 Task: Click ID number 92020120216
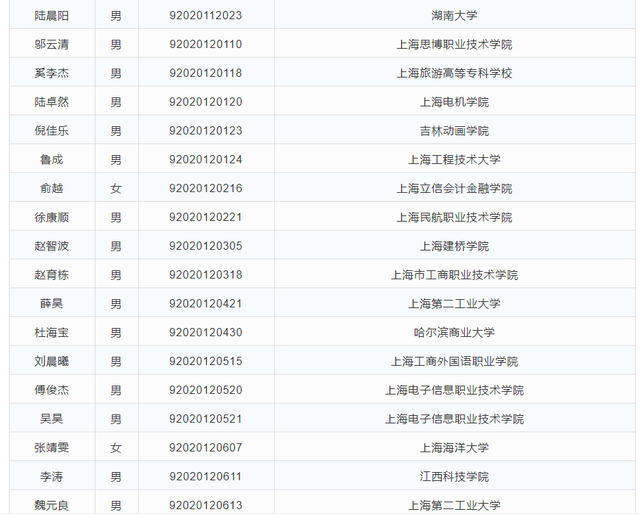coord(206,188)
